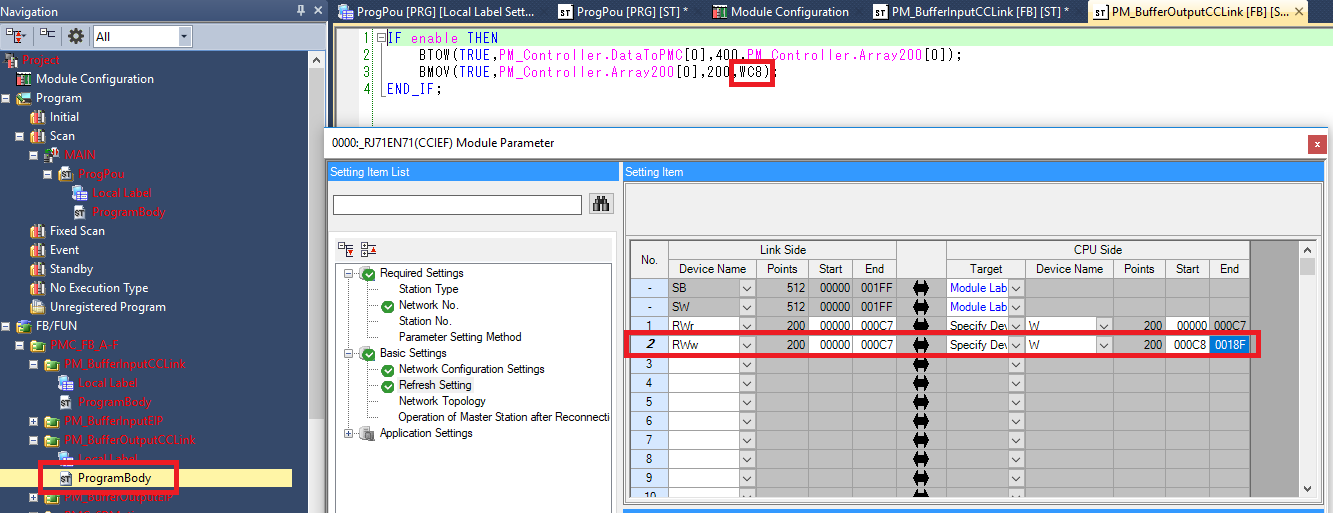Click the binoculars search icon in Setting Item List
Screen dimensions: 1333x513
coord(601,204)
